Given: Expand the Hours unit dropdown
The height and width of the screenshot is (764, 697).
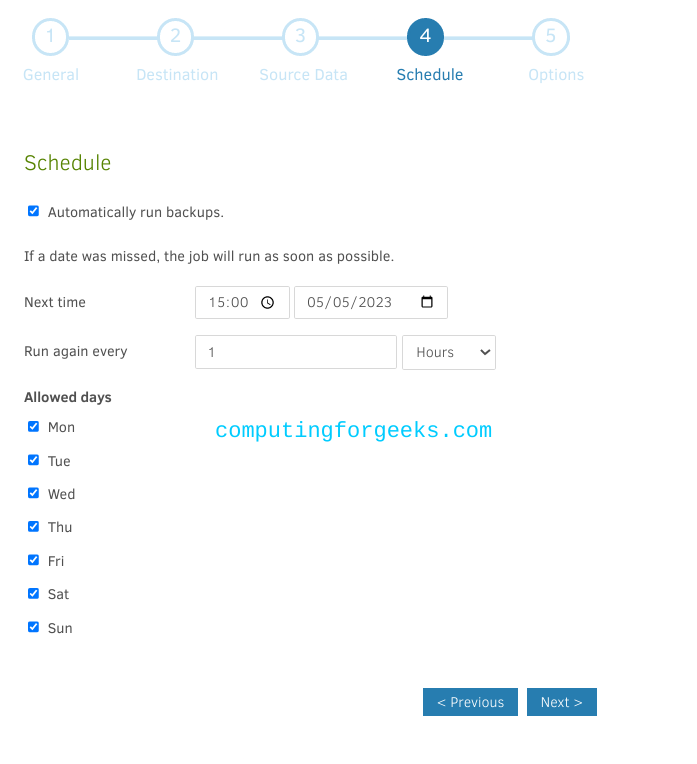Looking at the screenshot, I should click(449, 352).
